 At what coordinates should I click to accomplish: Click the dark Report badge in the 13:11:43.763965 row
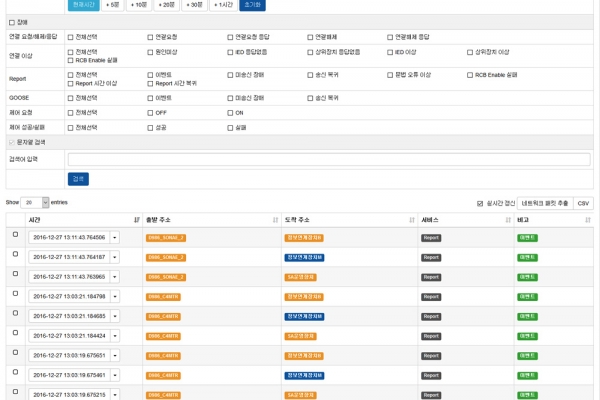coord(431,277)
